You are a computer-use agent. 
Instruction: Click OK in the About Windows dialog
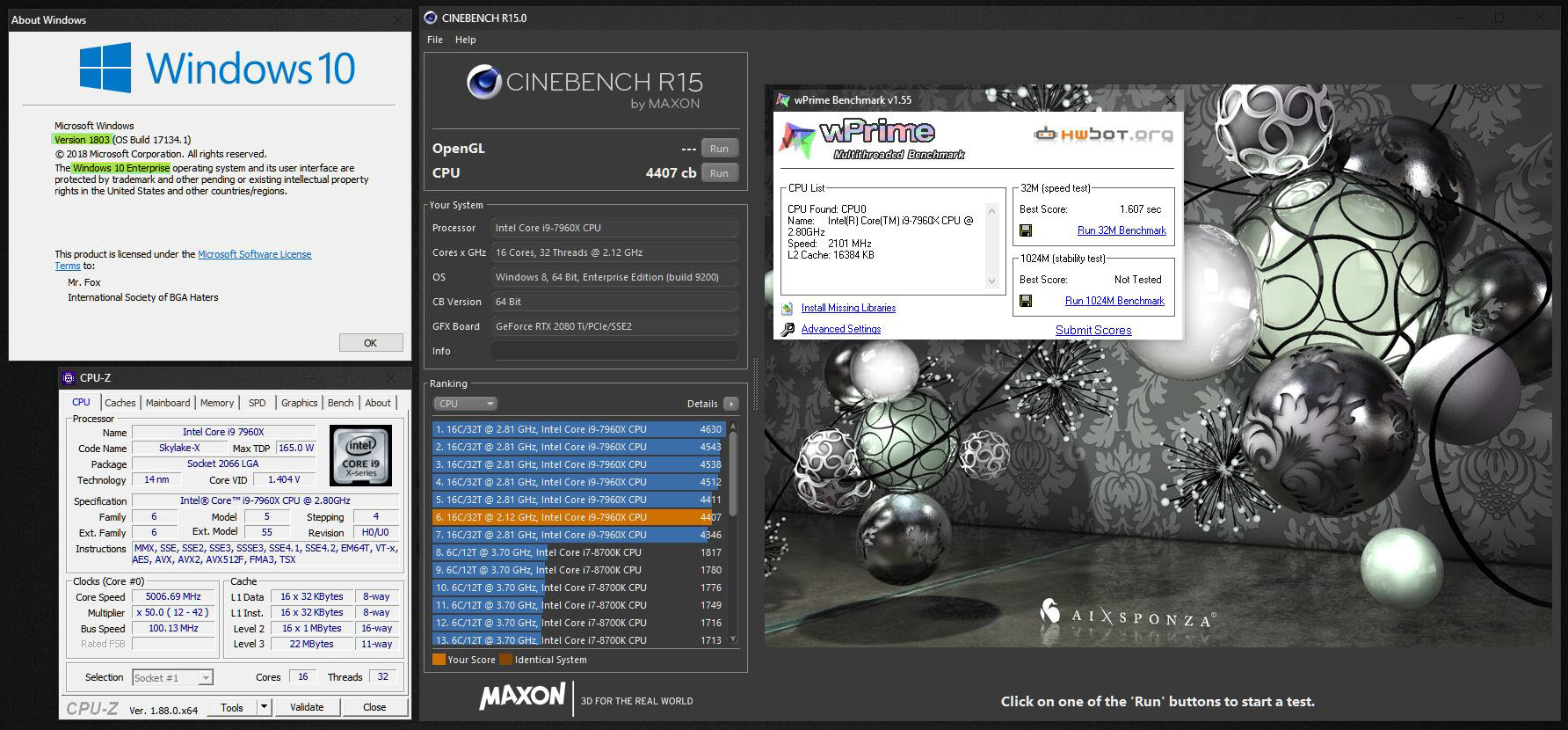(371, 343)
